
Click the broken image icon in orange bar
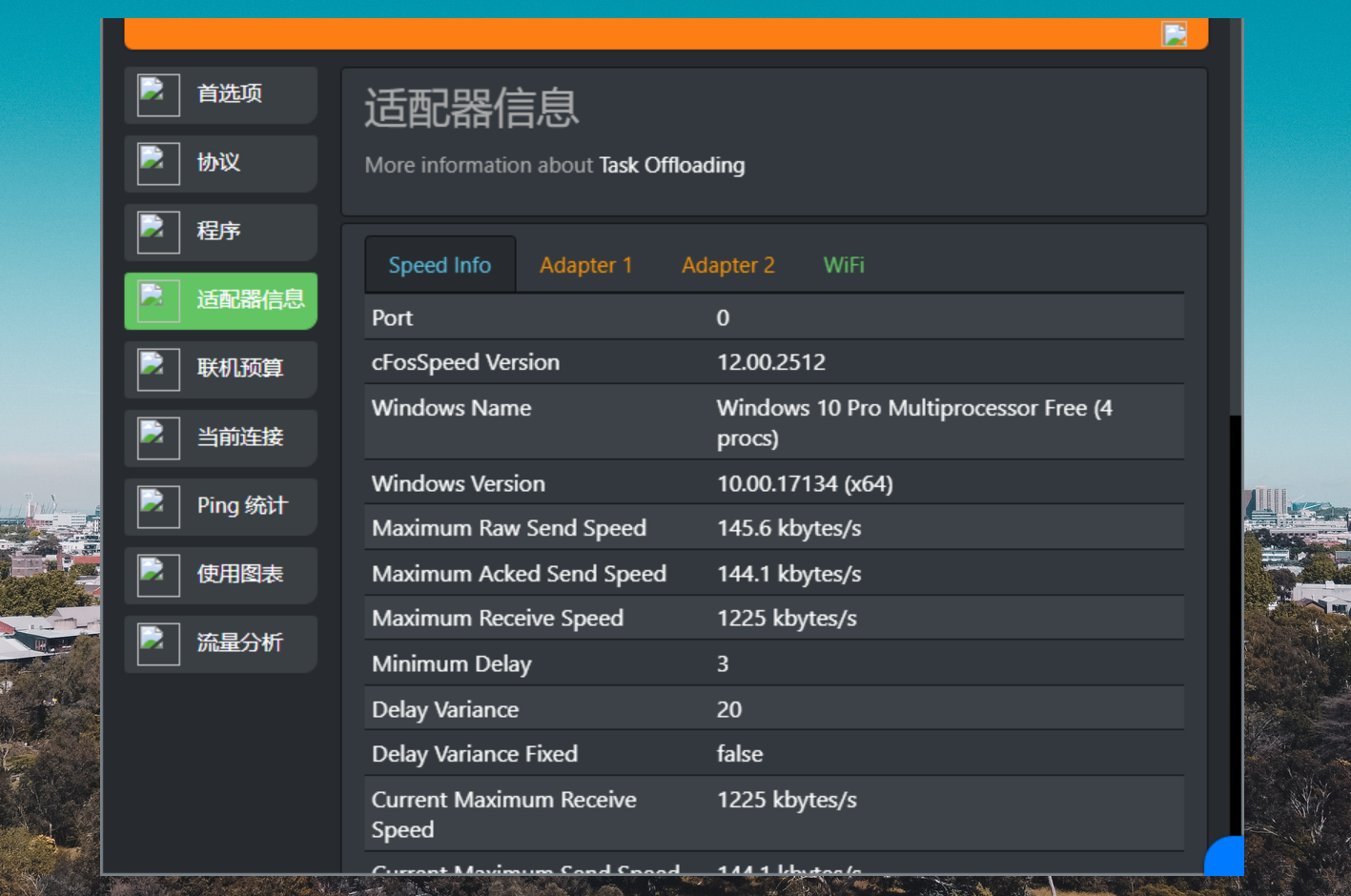tap(1175, 34)
